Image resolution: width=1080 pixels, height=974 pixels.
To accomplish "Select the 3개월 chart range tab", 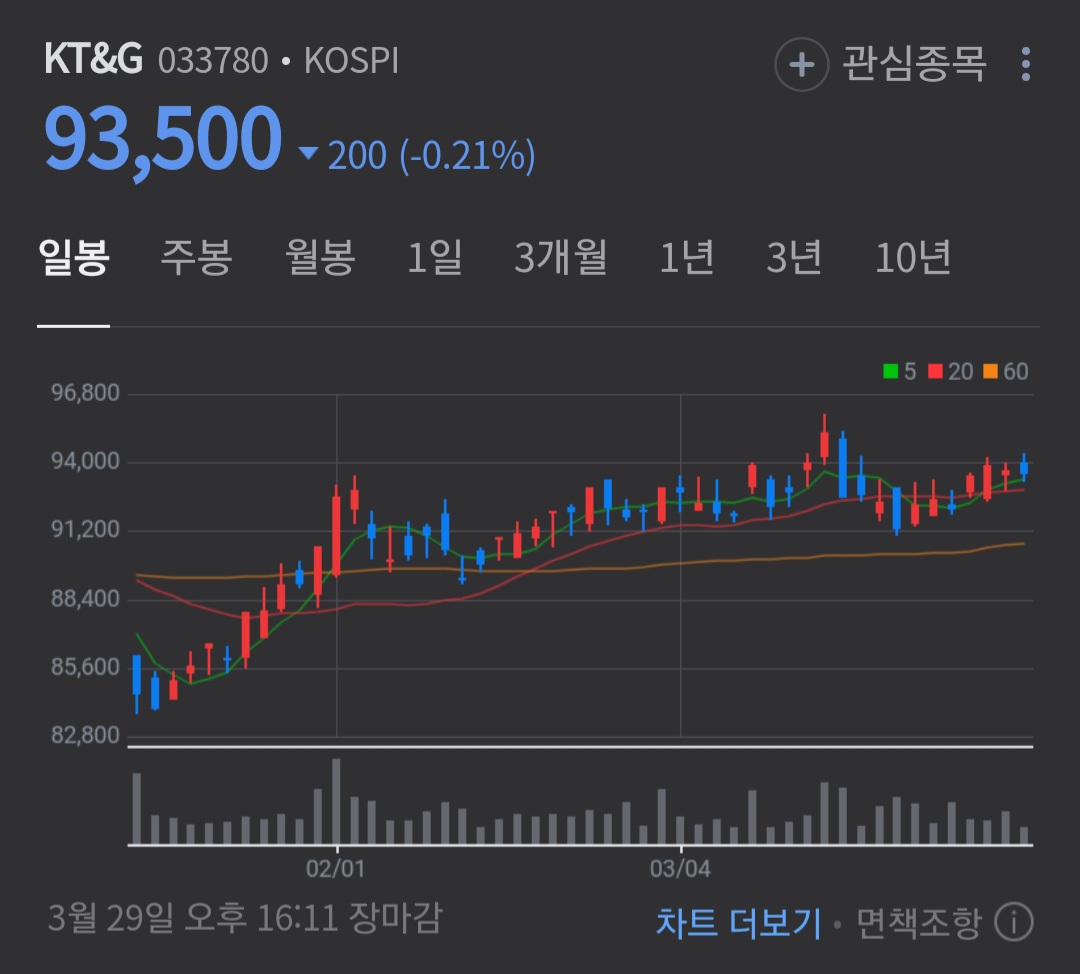I will [x=561, y=258].
